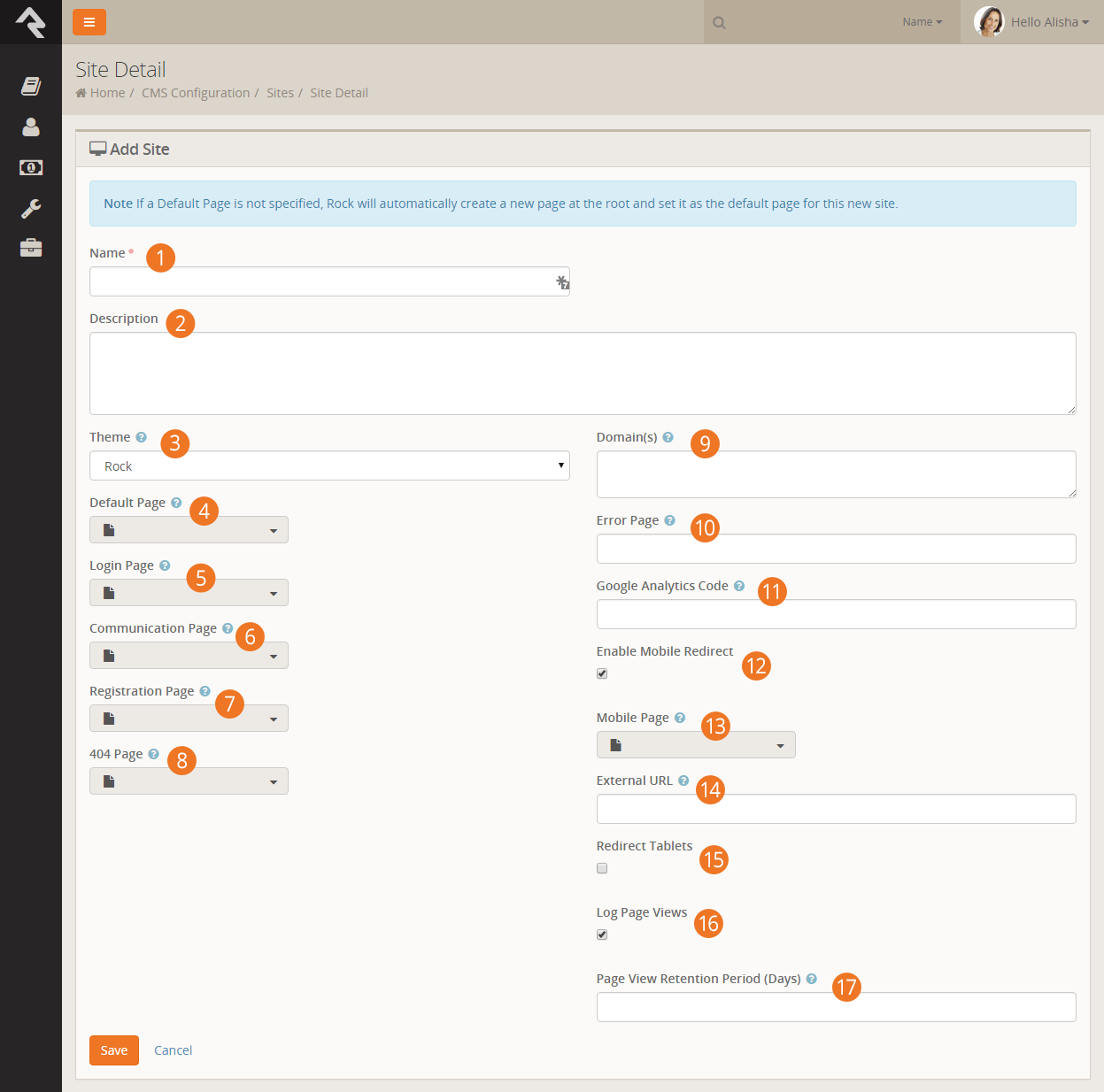Click help icon next to Registration Page
The image size is (1104, 1092).
pyautogui.click(x=205, y=691)
